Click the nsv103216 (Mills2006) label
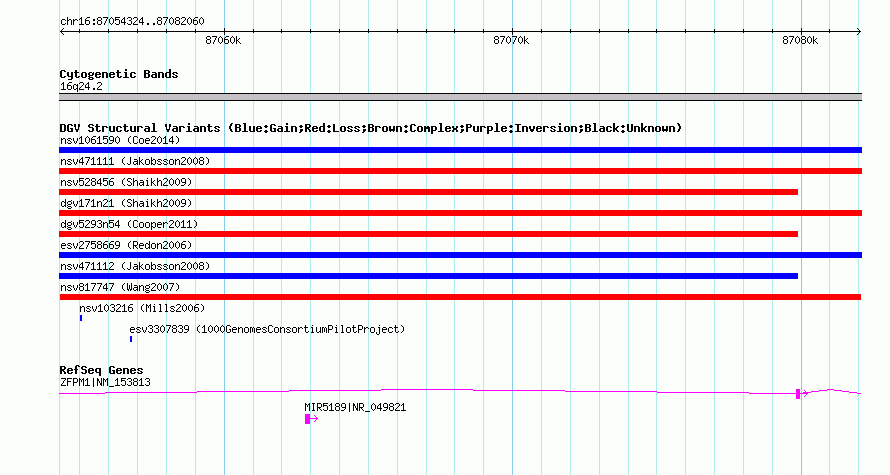The height and width of the screenshot is (475, 890). point(142,308)
